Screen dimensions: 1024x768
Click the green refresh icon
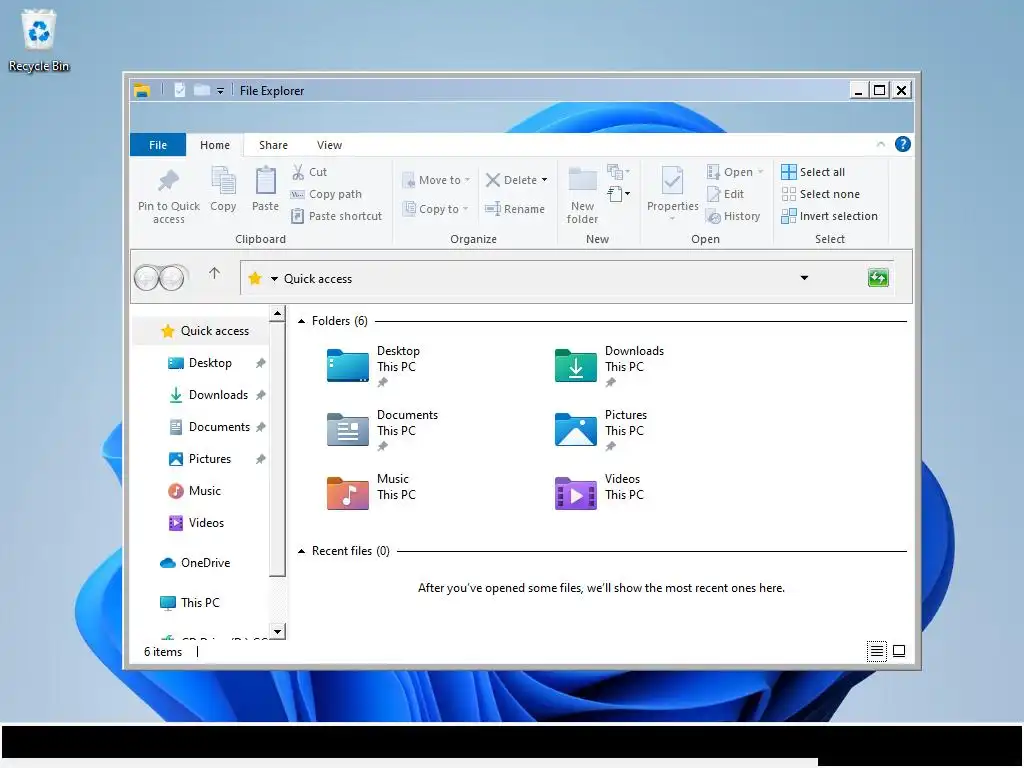(x=878, y=278)
